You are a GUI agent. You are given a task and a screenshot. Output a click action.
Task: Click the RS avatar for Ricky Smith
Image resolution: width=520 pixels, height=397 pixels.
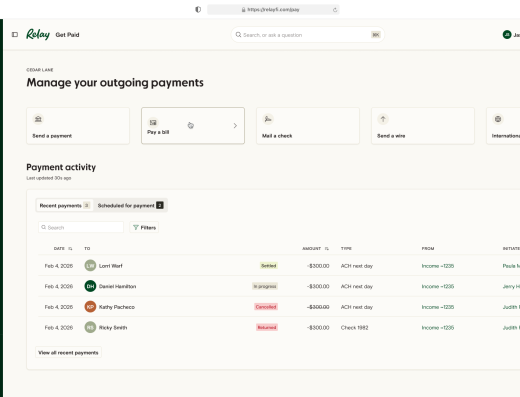[x=90, y=327]
